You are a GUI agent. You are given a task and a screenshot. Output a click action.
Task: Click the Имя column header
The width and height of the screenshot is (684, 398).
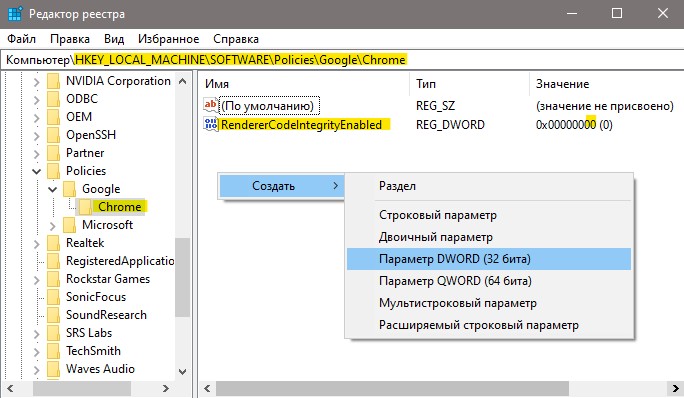304,84
